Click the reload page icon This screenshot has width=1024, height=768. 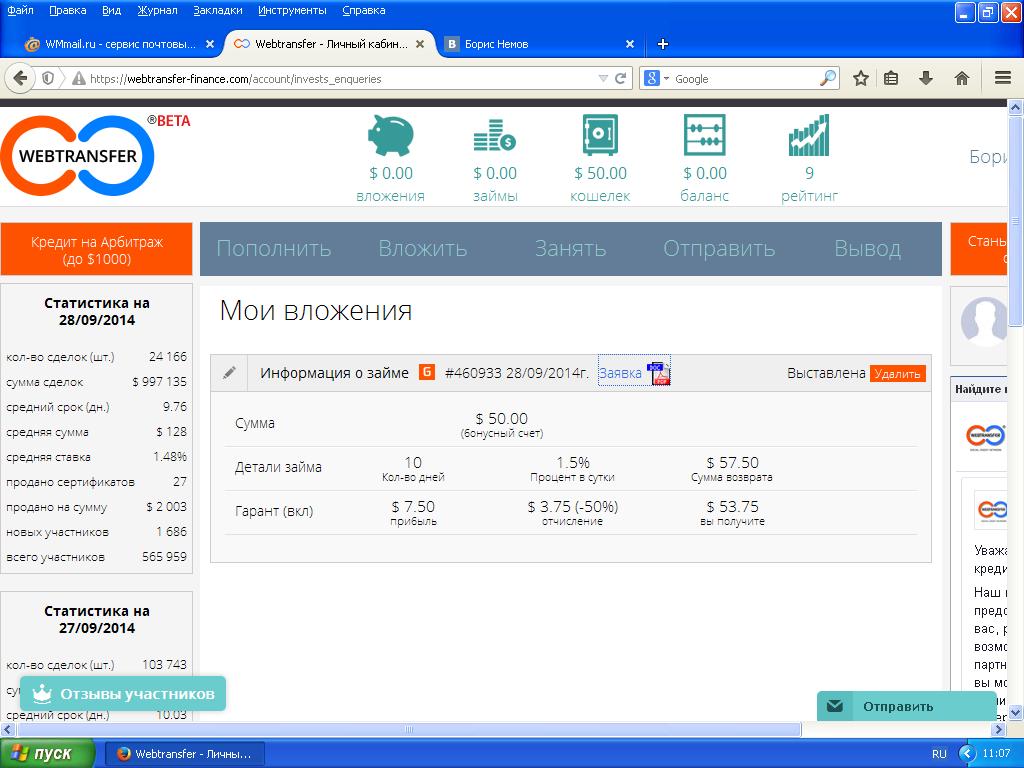(620, 78)
